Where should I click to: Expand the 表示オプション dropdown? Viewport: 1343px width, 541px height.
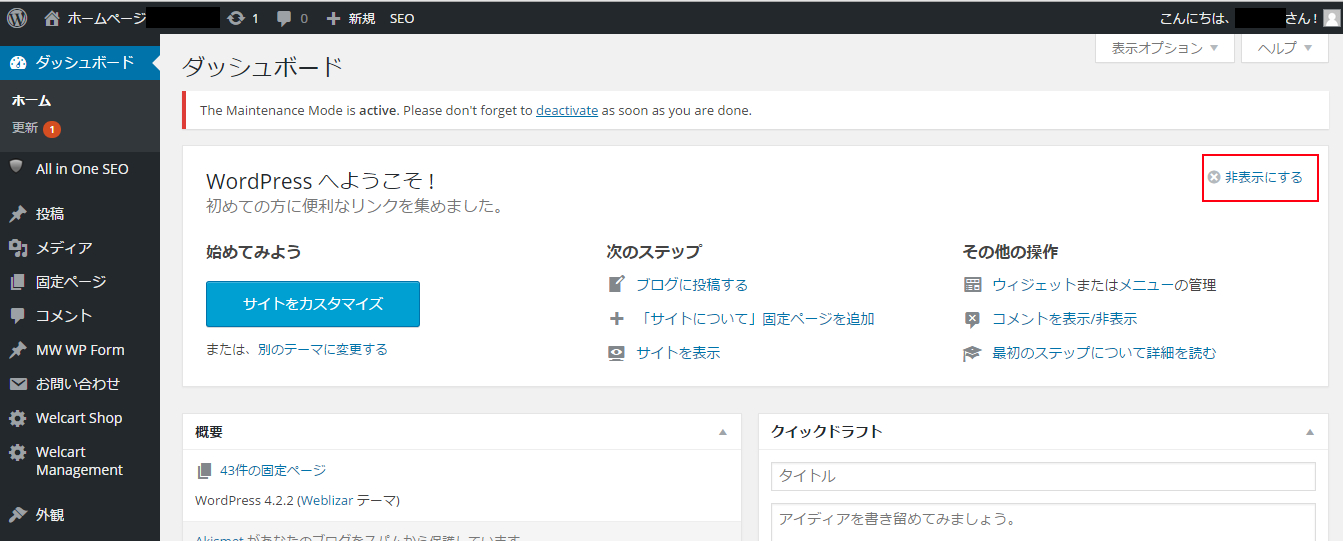[x=1165, y=48]
